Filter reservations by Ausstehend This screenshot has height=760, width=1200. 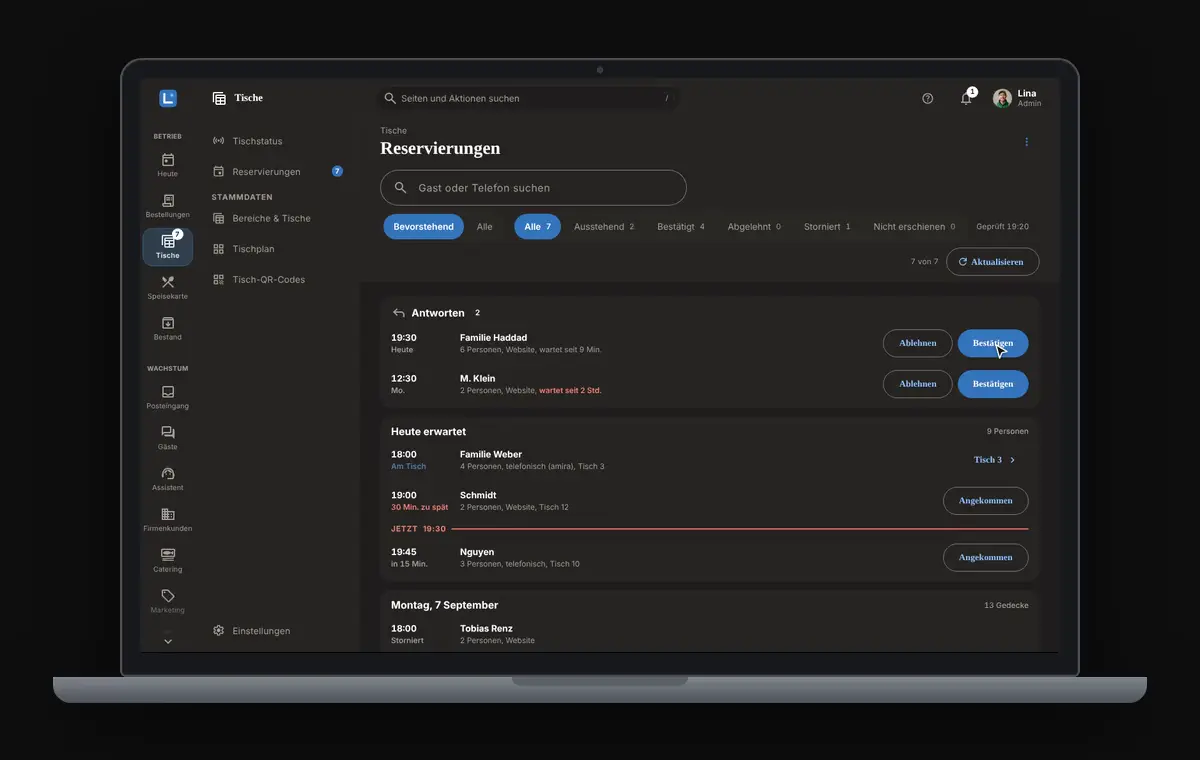coord(604,227)
